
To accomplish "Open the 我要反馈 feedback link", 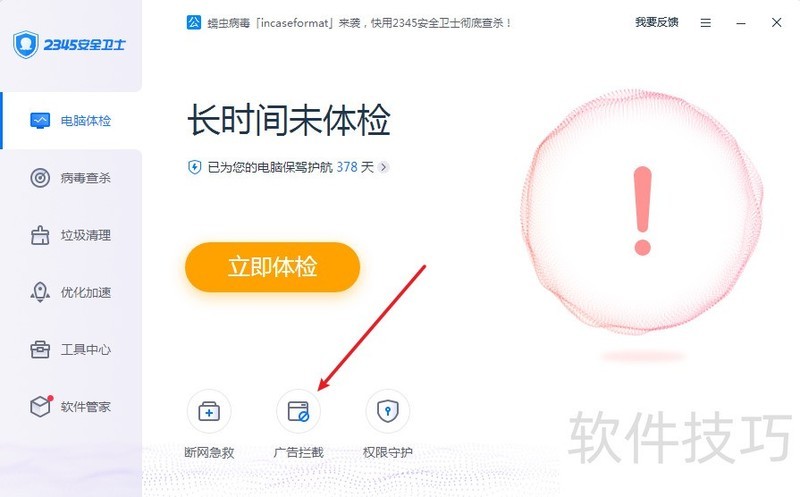I will pos(657,22).
